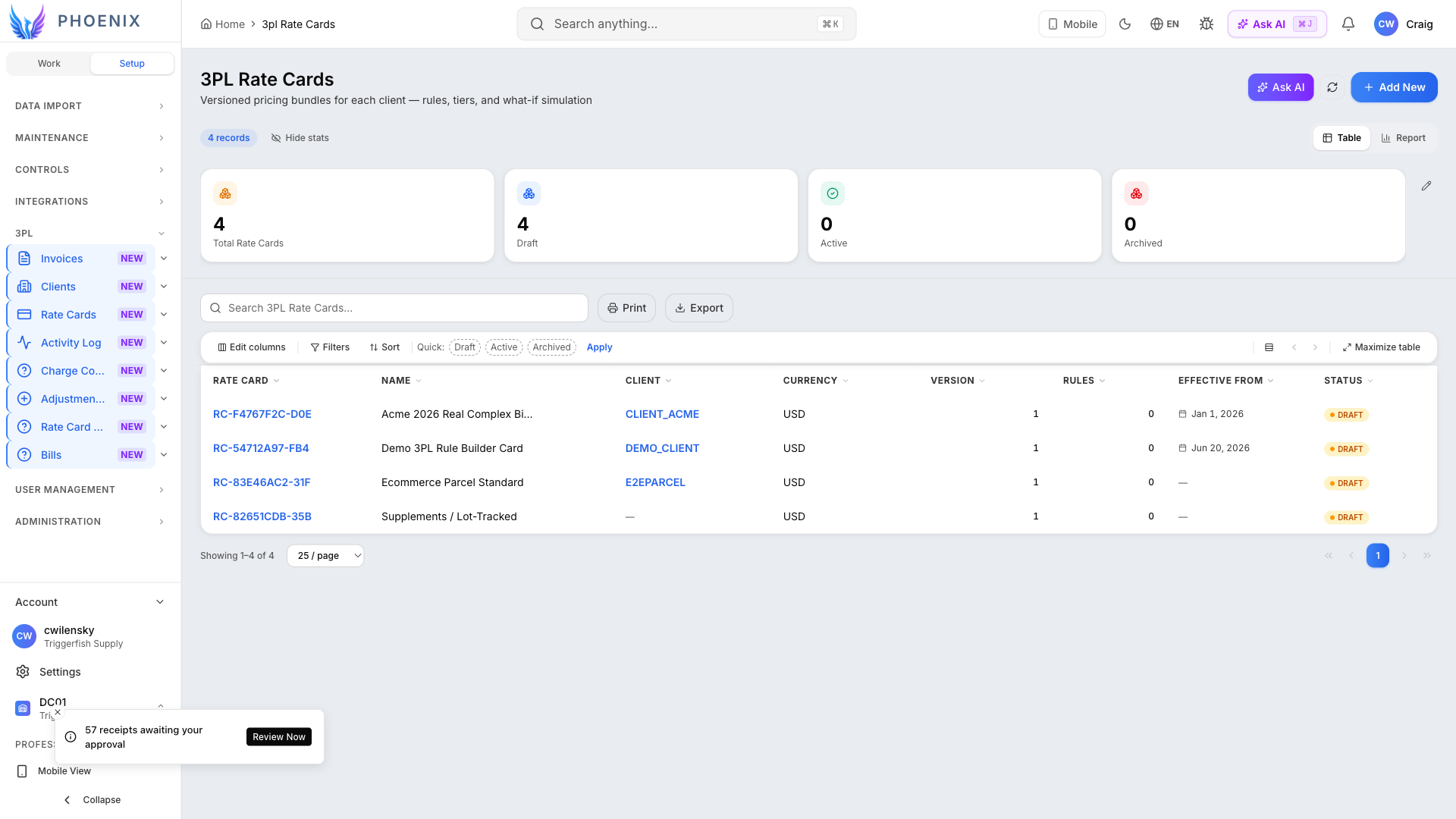1456x819 pixels.
Task: Click Review Now in notification
Action: [279, 737]
